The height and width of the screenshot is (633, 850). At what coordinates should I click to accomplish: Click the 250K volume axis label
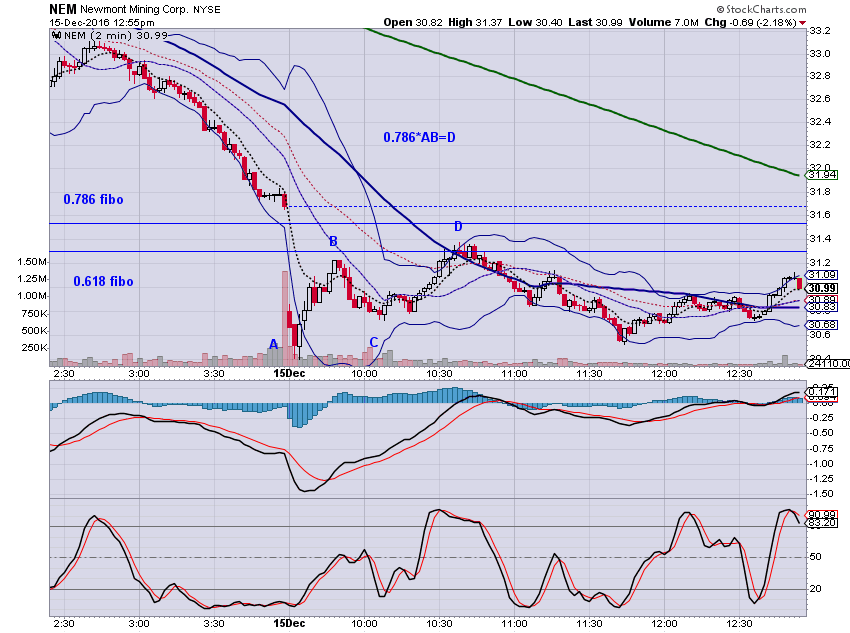pos(34,347)
